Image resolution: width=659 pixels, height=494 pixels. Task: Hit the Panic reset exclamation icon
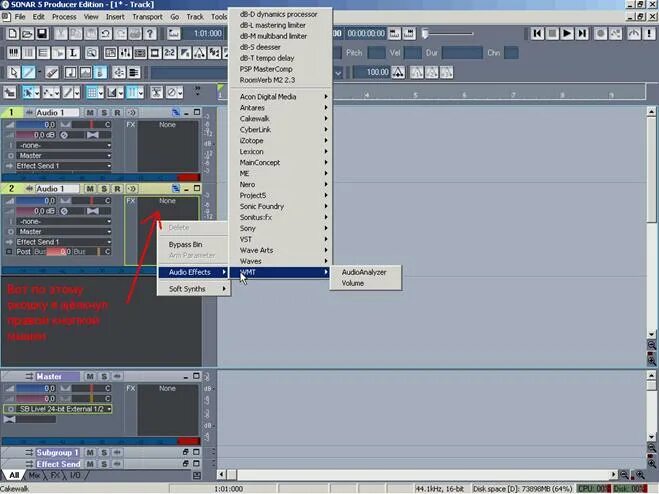(x=649, y=34)
